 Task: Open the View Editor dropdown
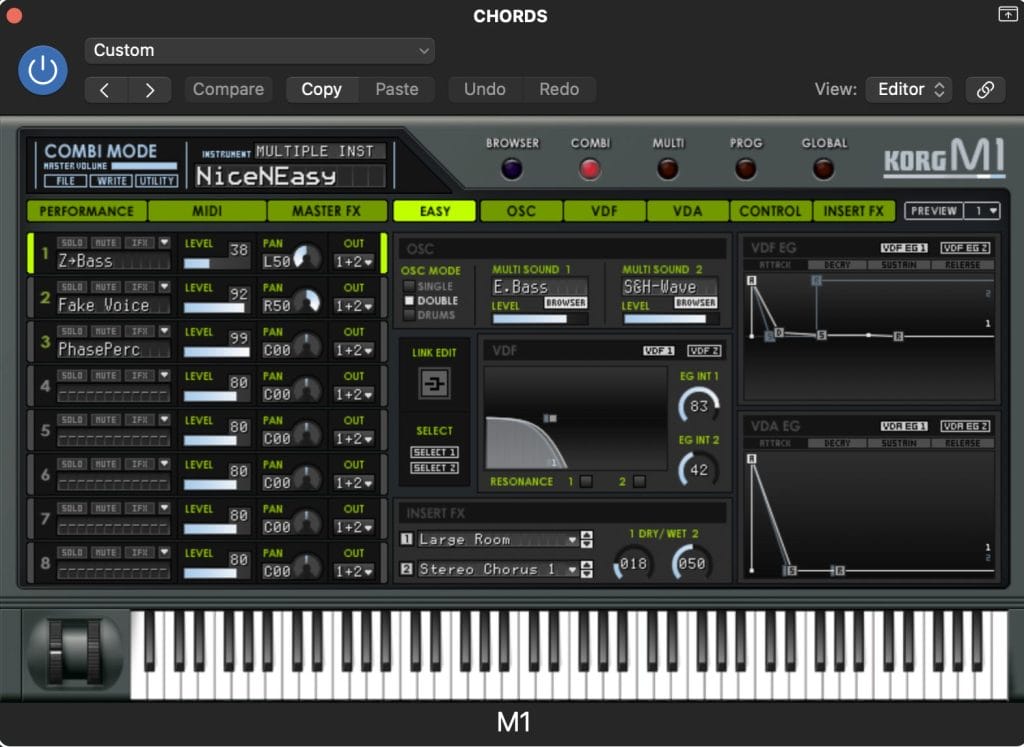[x=908, y=89]
